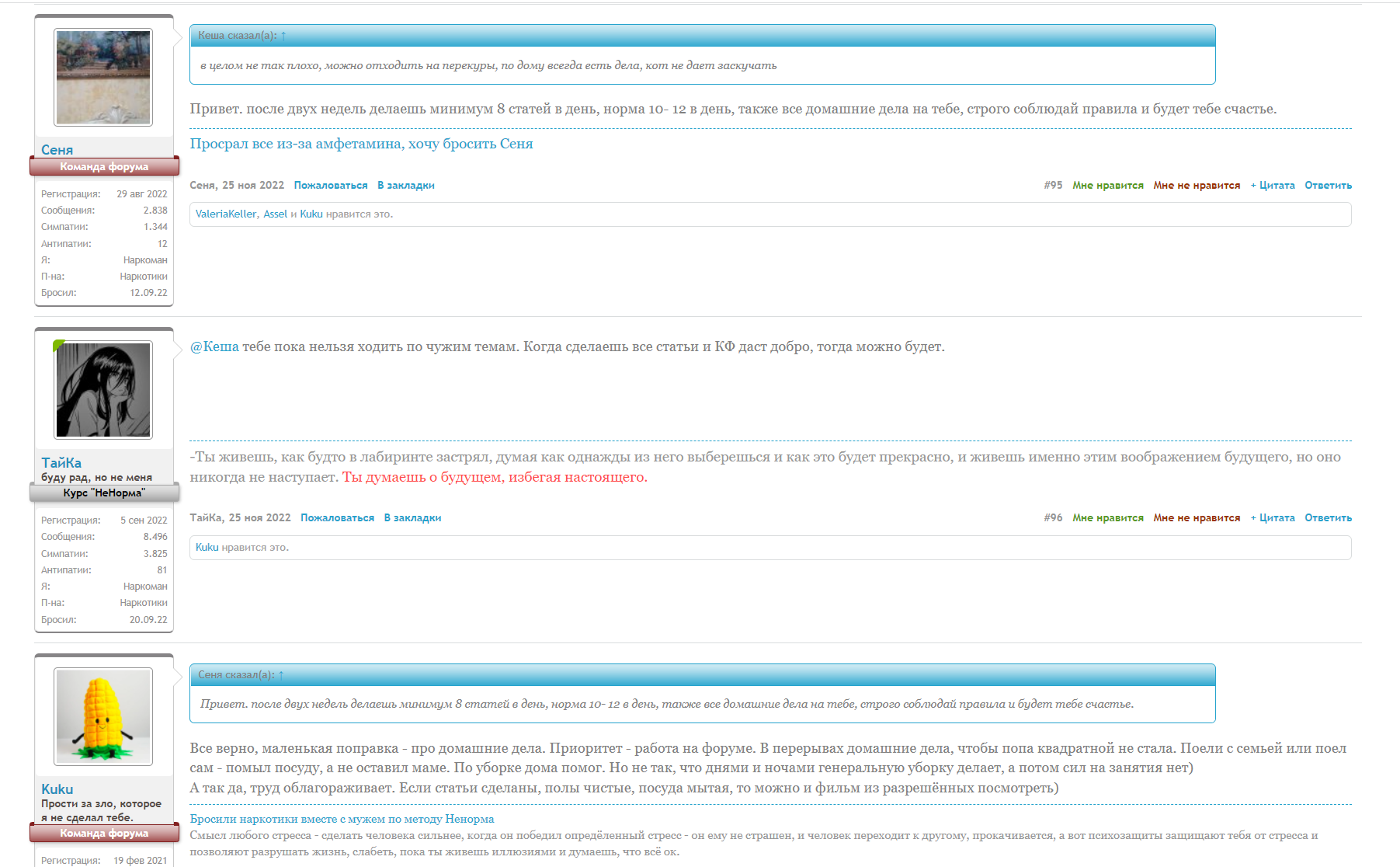Open ТайКа's anime avatar image
The width and height of the screenshot is (1400, 867).
(103, 390)
